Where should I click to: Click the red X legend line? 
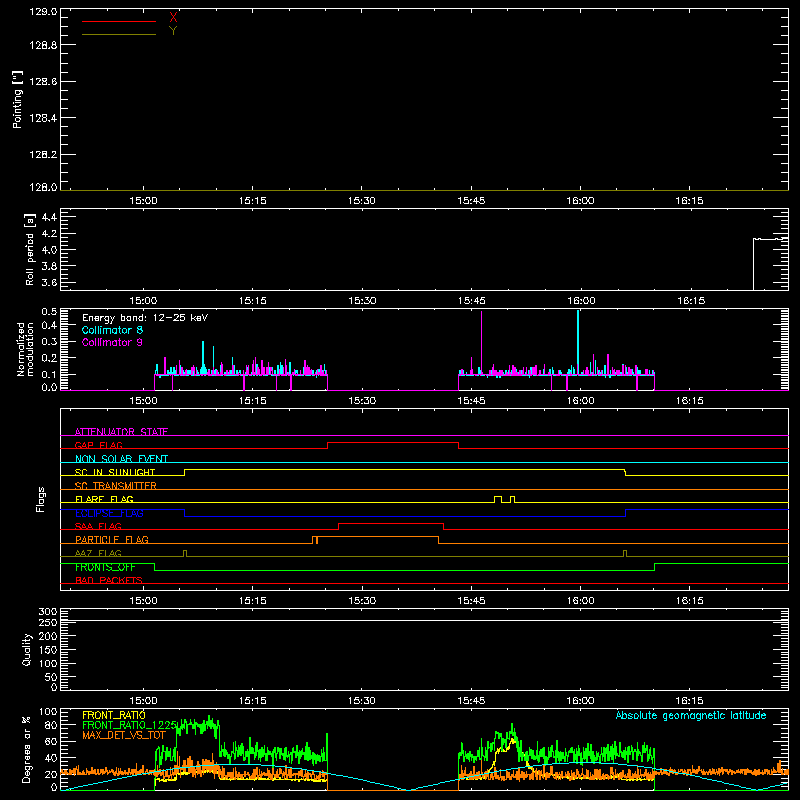click(119, 21)
